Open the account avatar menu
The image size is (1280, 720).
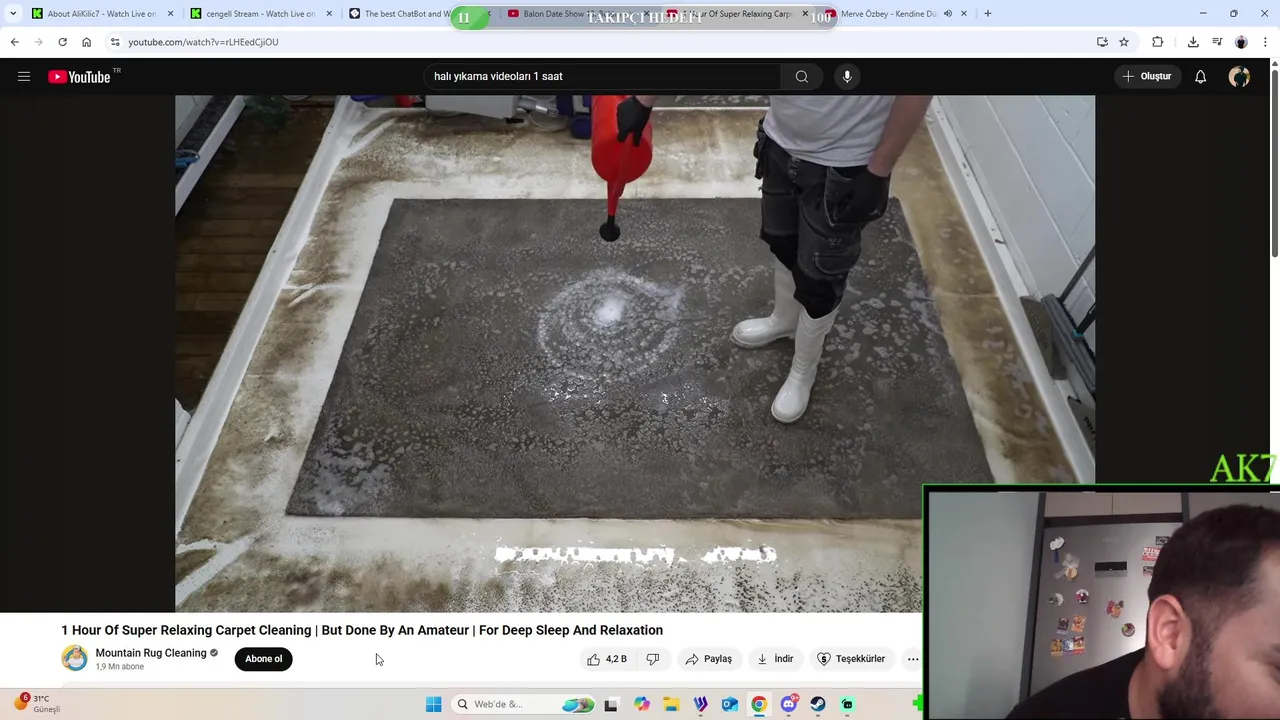point(1239,76)
